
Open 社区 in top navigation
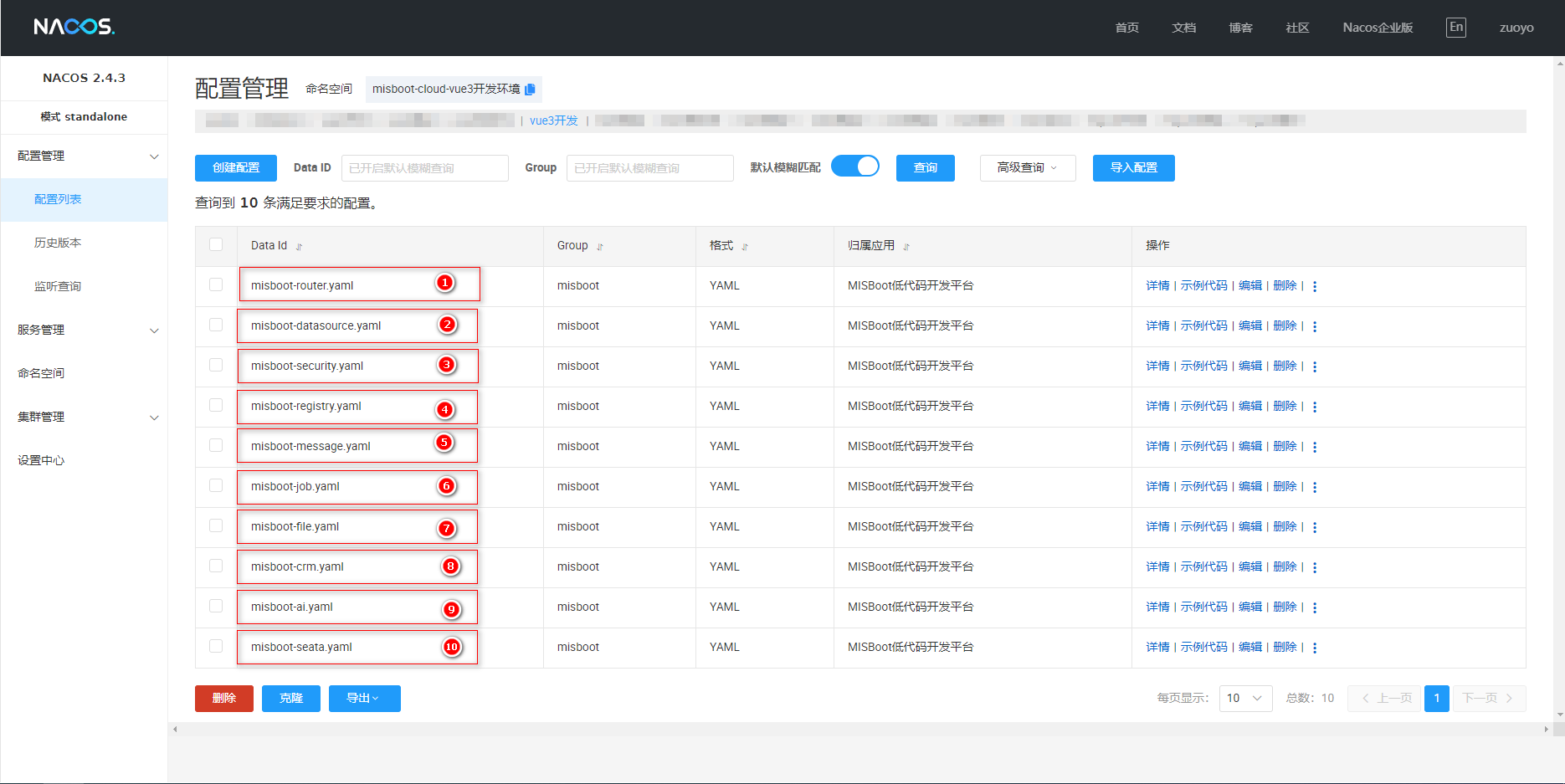[x=1297, y=28]
